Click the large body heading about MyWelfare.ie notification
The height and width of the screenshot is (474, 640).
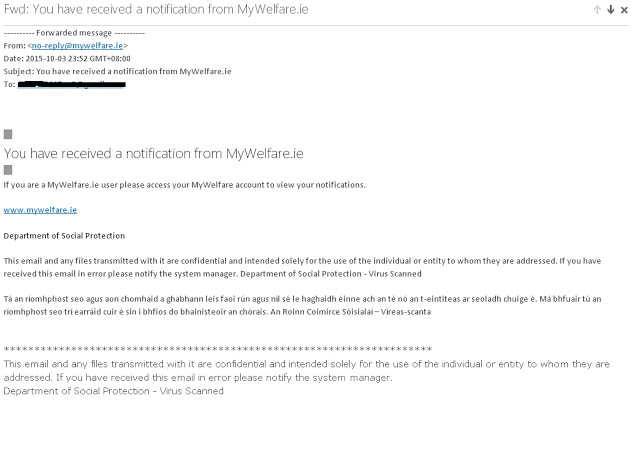click(x=153, y=152)
